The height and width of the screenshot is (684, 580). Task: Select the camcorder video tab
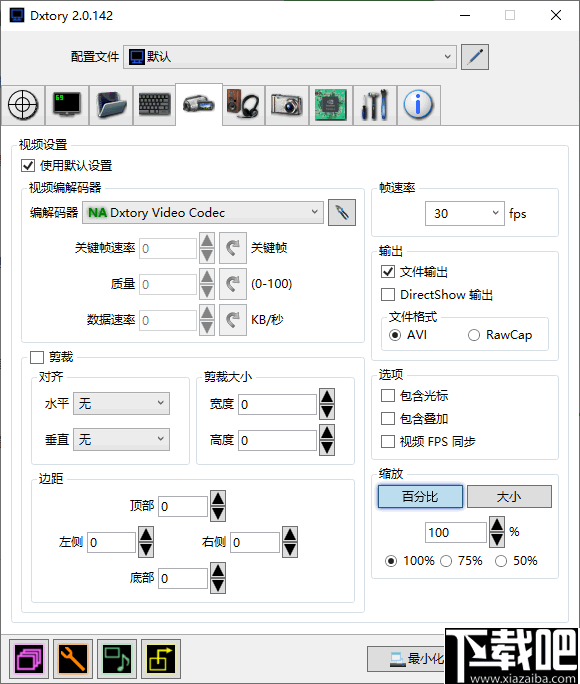pyautogui.click(x=199, y=104)
